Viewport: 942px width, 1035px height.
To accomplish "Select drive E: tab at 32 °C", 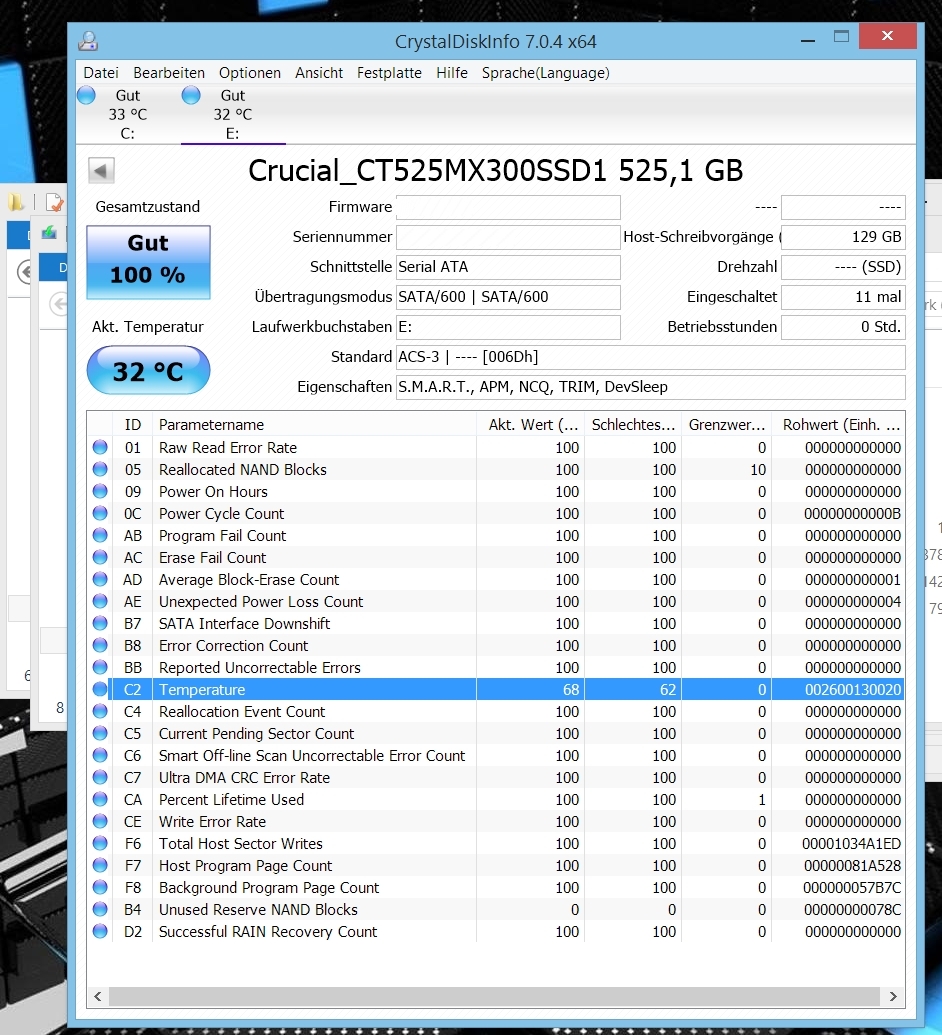I will coord(232,114).
